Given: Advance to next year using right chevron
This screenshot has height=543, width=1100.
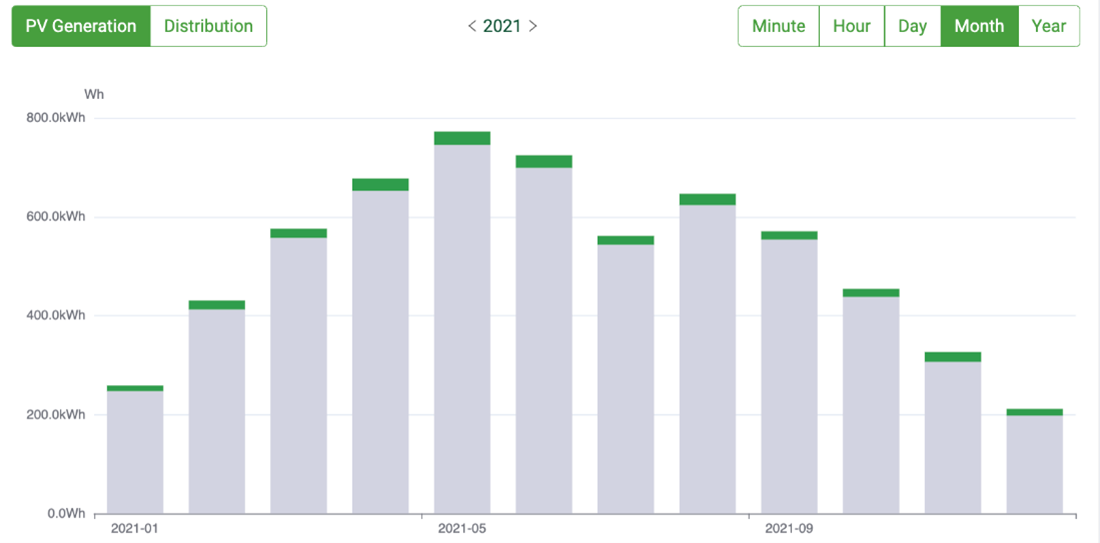Looking at the screenshot, I should click(533, 26).
